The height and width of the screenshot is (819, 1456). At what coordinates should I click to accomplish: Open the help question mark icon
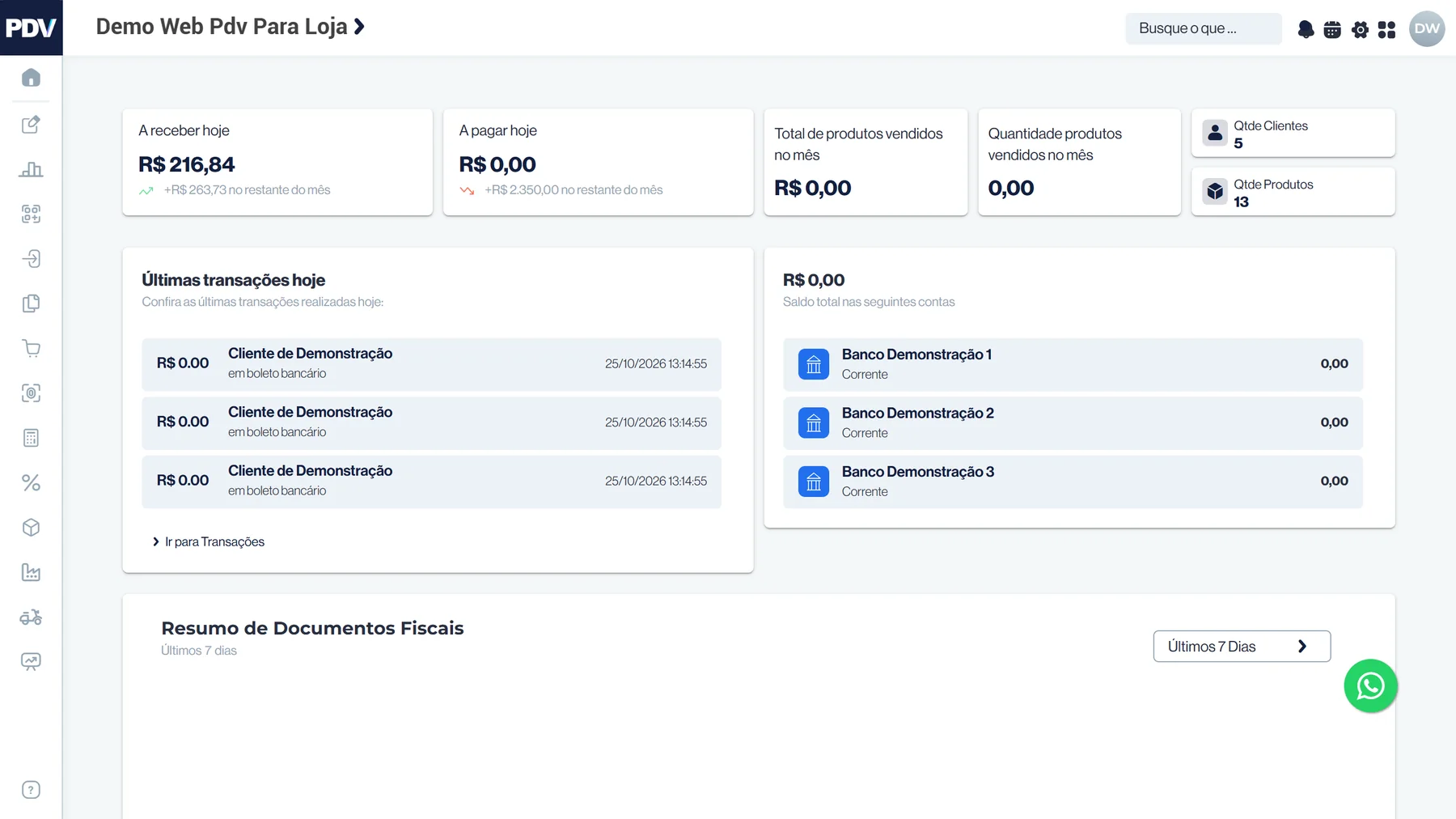pyautogui.click(x=31, y=790)
